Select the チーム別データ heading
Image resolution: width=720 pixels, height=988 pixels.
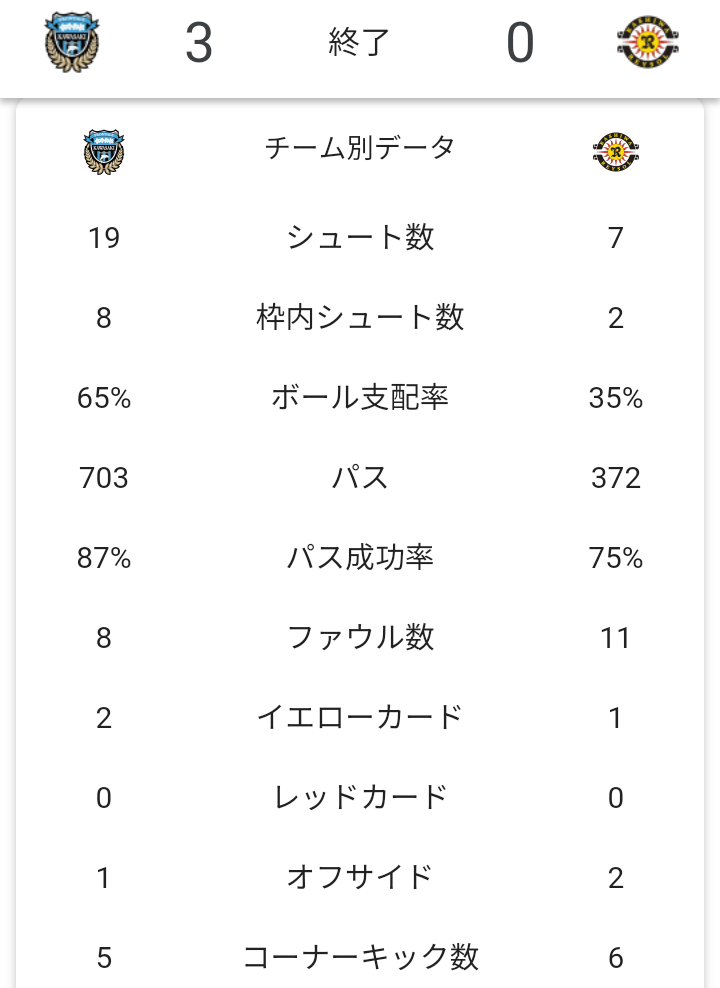(x=360, y=148)
